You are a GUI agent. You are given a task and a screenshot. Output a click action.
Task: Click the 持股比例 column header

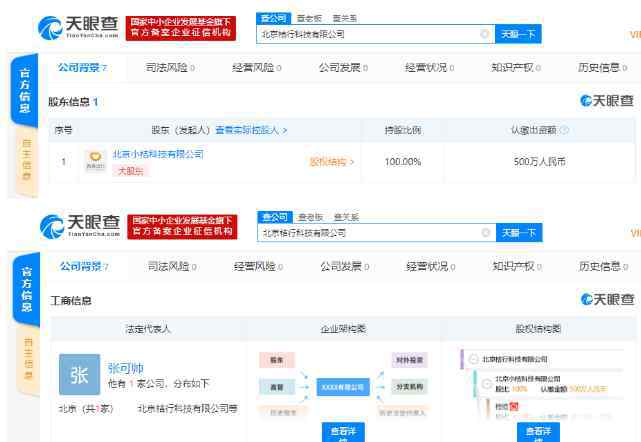[403, 130]
